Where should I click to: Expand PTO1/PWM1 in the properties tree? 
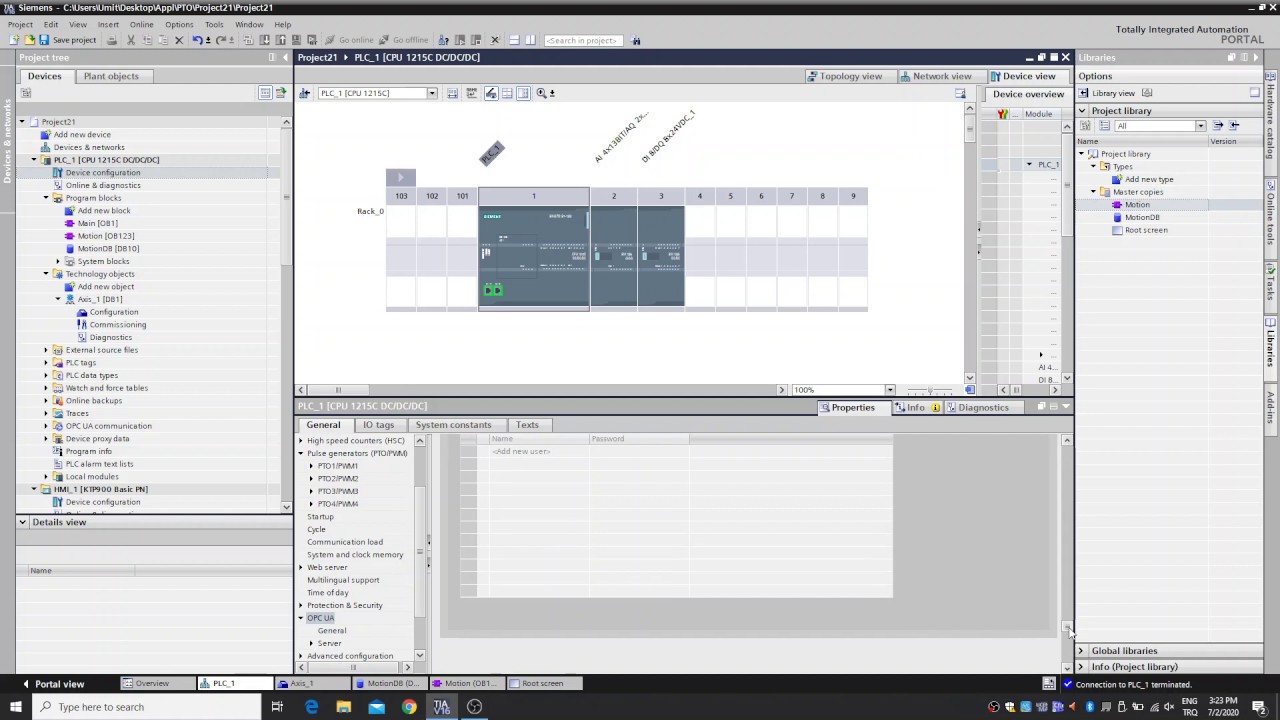311,466
